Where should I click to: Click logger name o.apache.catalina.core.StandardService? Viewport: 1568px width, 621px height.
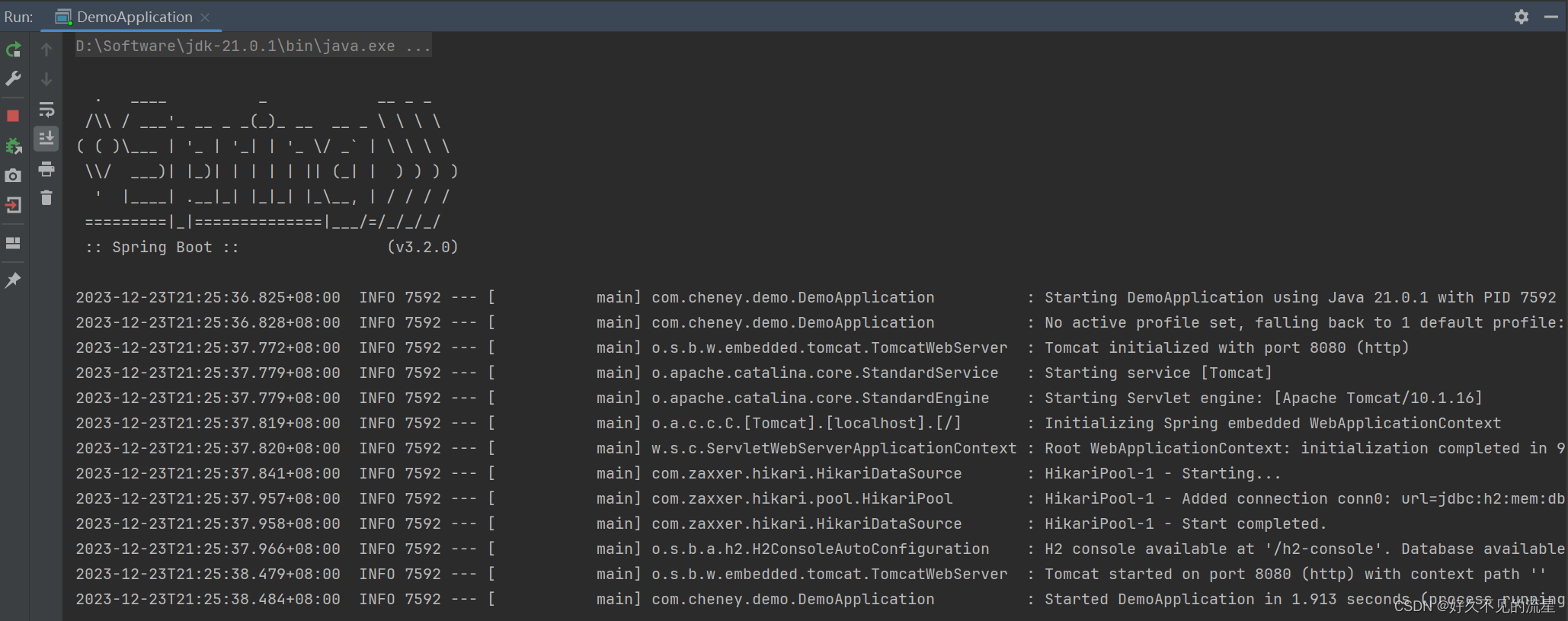825,373
